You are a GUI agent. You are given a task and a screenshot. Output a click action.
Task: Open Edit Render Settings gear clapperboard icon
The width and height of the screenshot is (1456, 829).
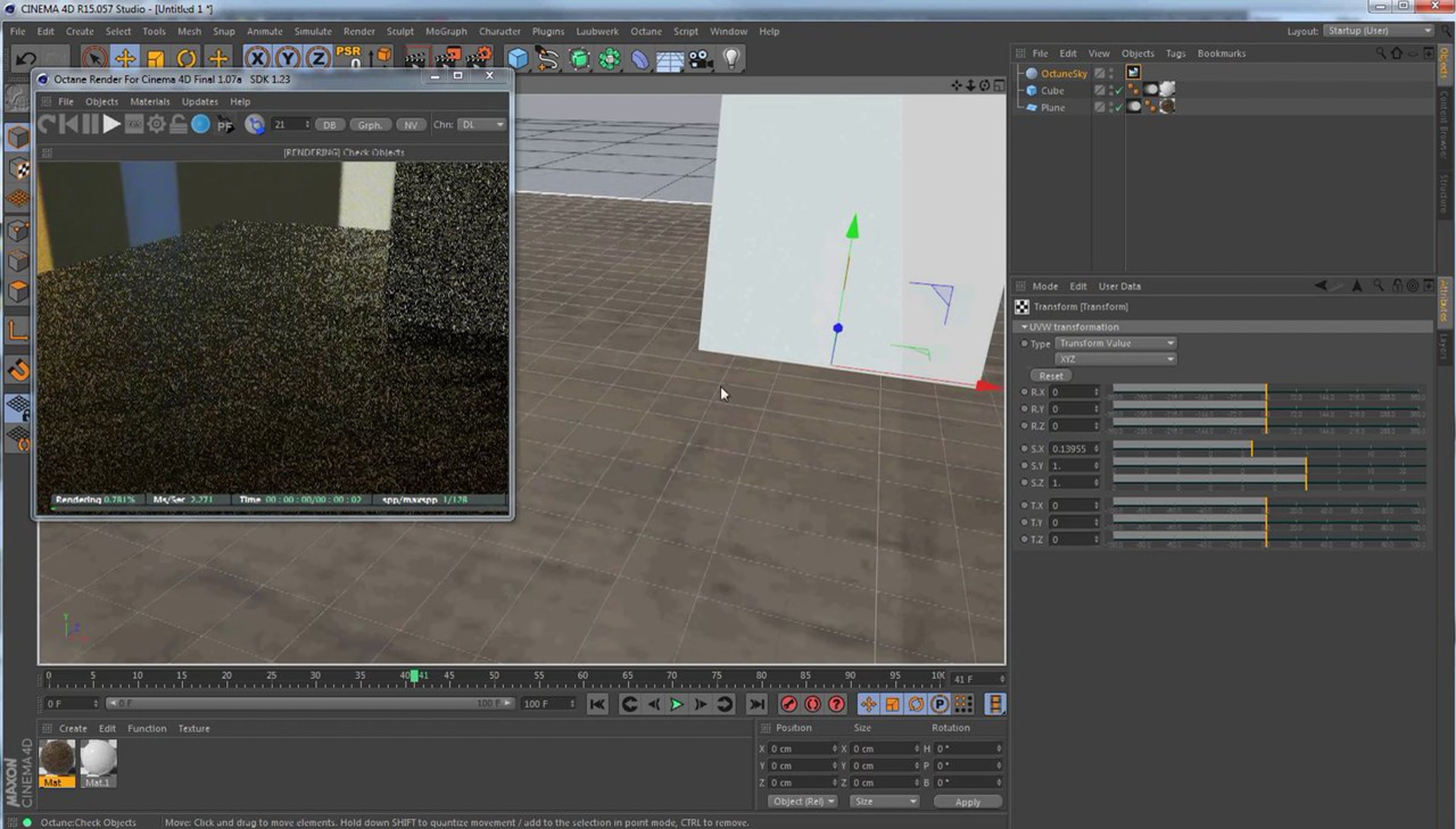pos(479,59)
